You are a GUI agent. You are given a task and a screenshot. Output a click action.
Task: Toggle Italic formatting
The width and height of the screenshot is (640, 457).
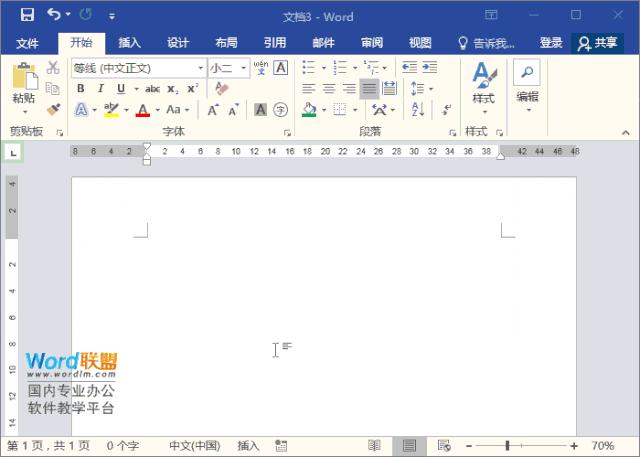[x=100, y=89]
